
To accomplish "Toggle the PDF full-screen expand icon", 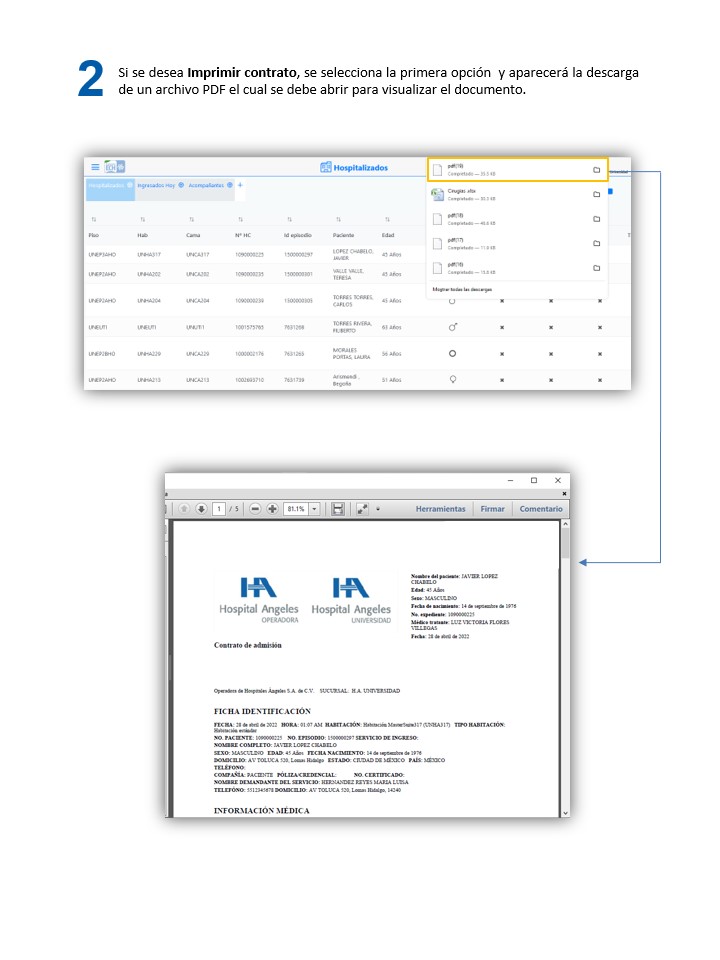I will 362,509.
